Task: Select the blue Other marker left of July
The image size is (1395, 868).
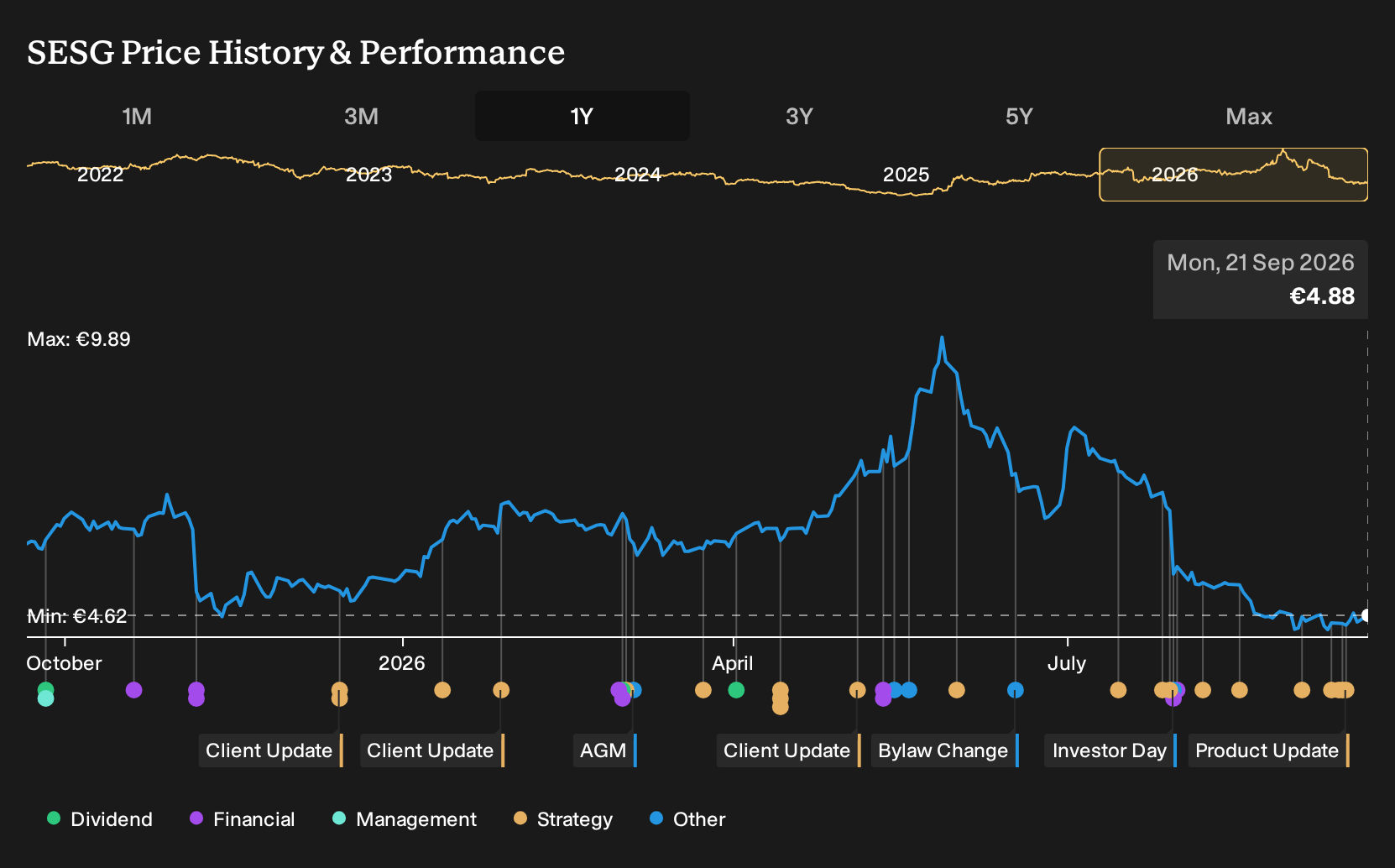Action: [1016, 690]
